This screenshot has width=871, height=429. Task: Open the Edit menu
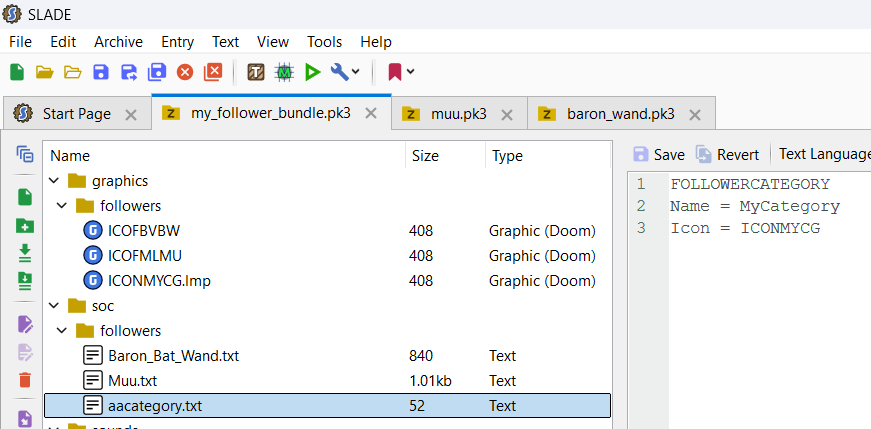click(x=63, y=42)
